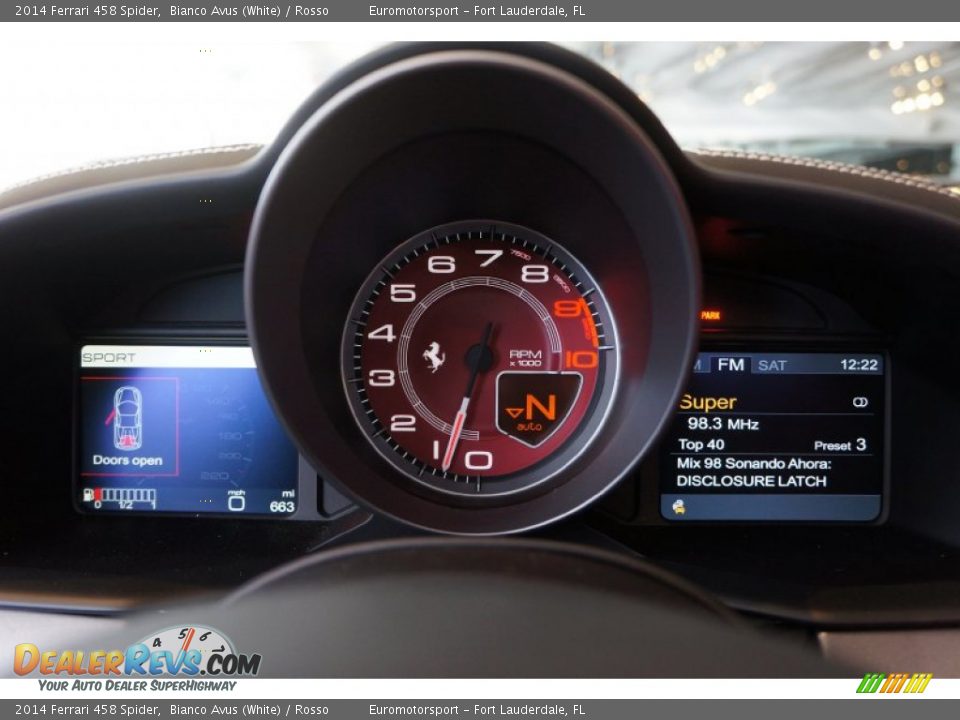Click the fuel pump icon on fuel gauge
The height and width of the screenshot is (720, 960).
(88, 492)
